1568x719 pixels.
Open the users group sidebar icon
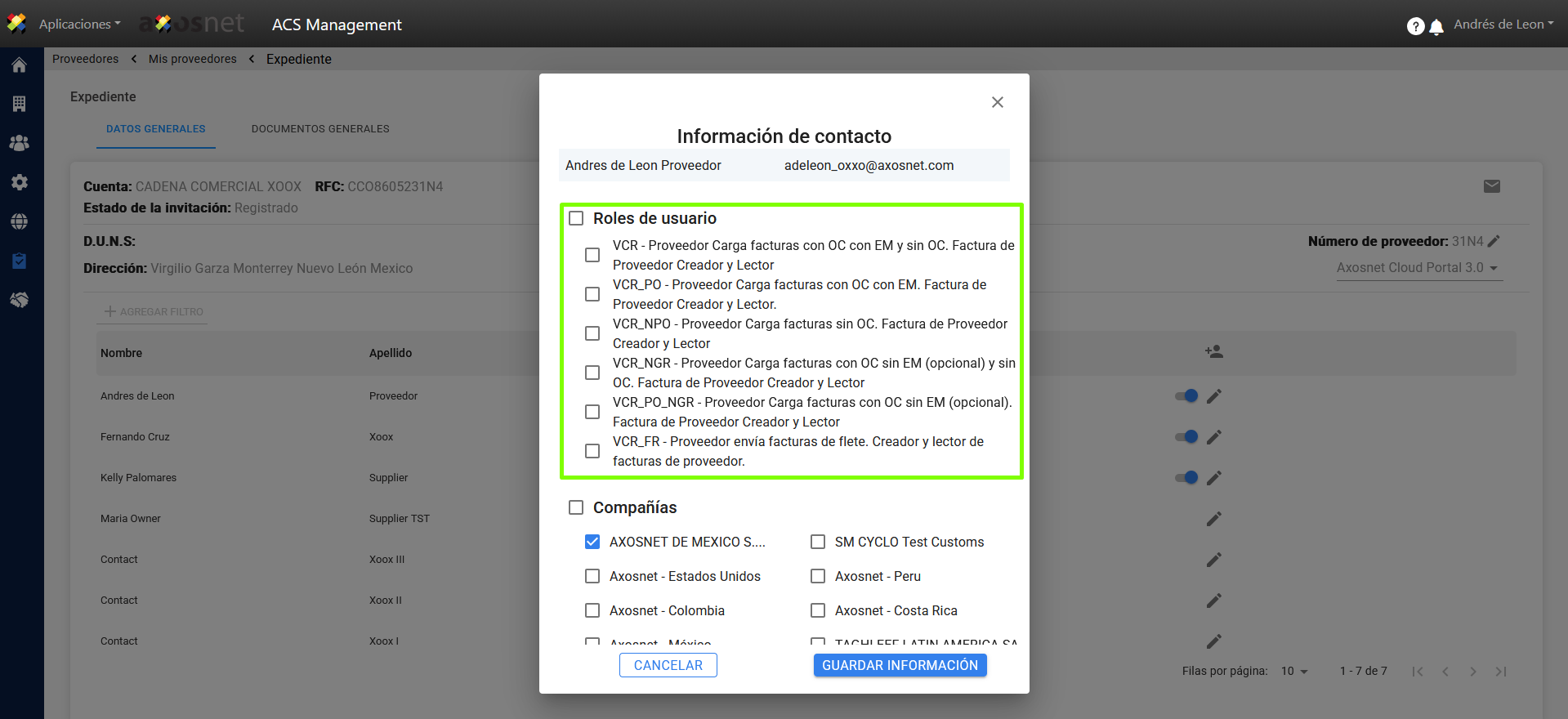coord(20,143)
